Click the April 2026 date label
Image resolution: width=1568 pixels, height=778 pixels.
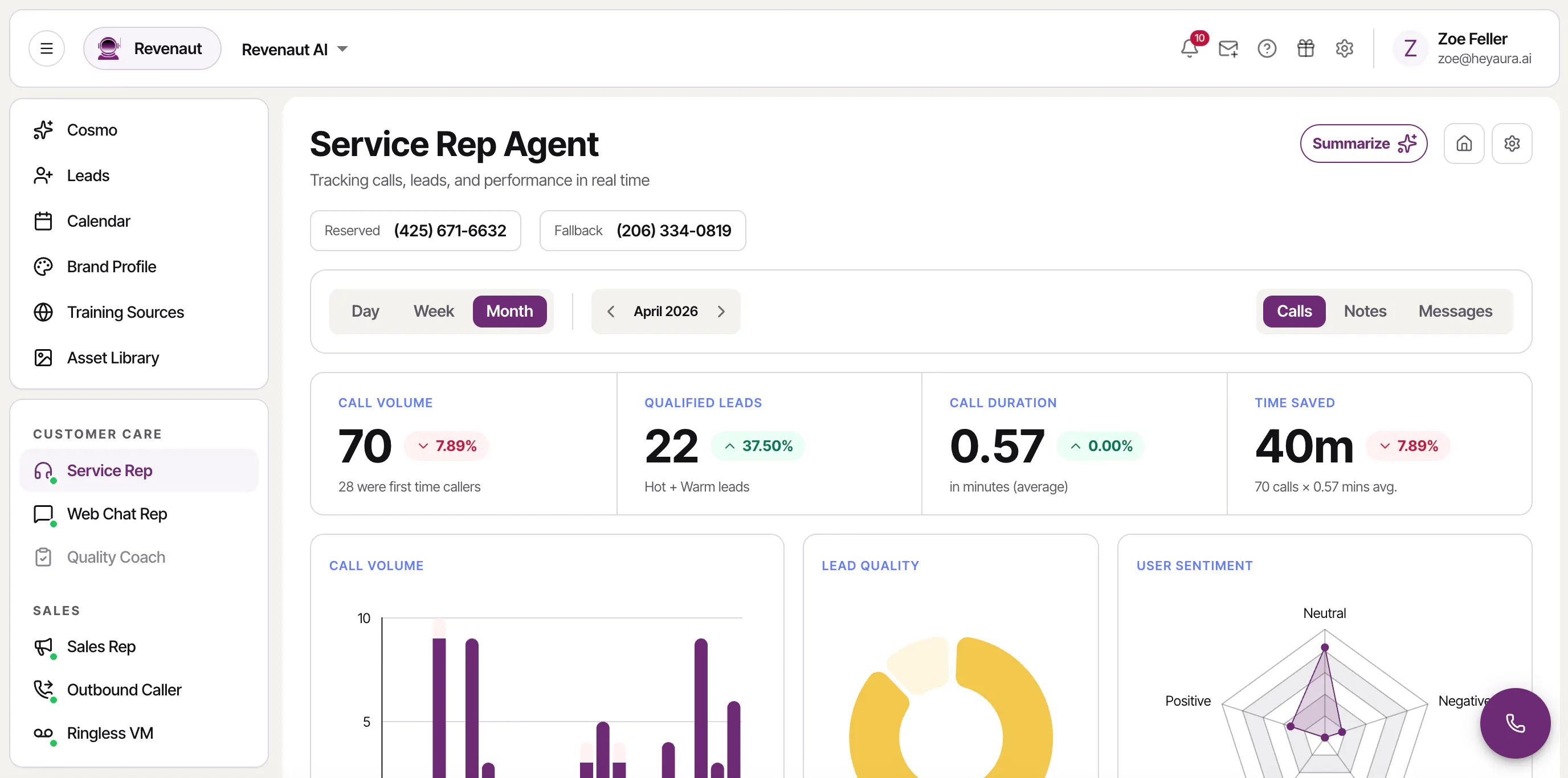[x=665, y=311]
